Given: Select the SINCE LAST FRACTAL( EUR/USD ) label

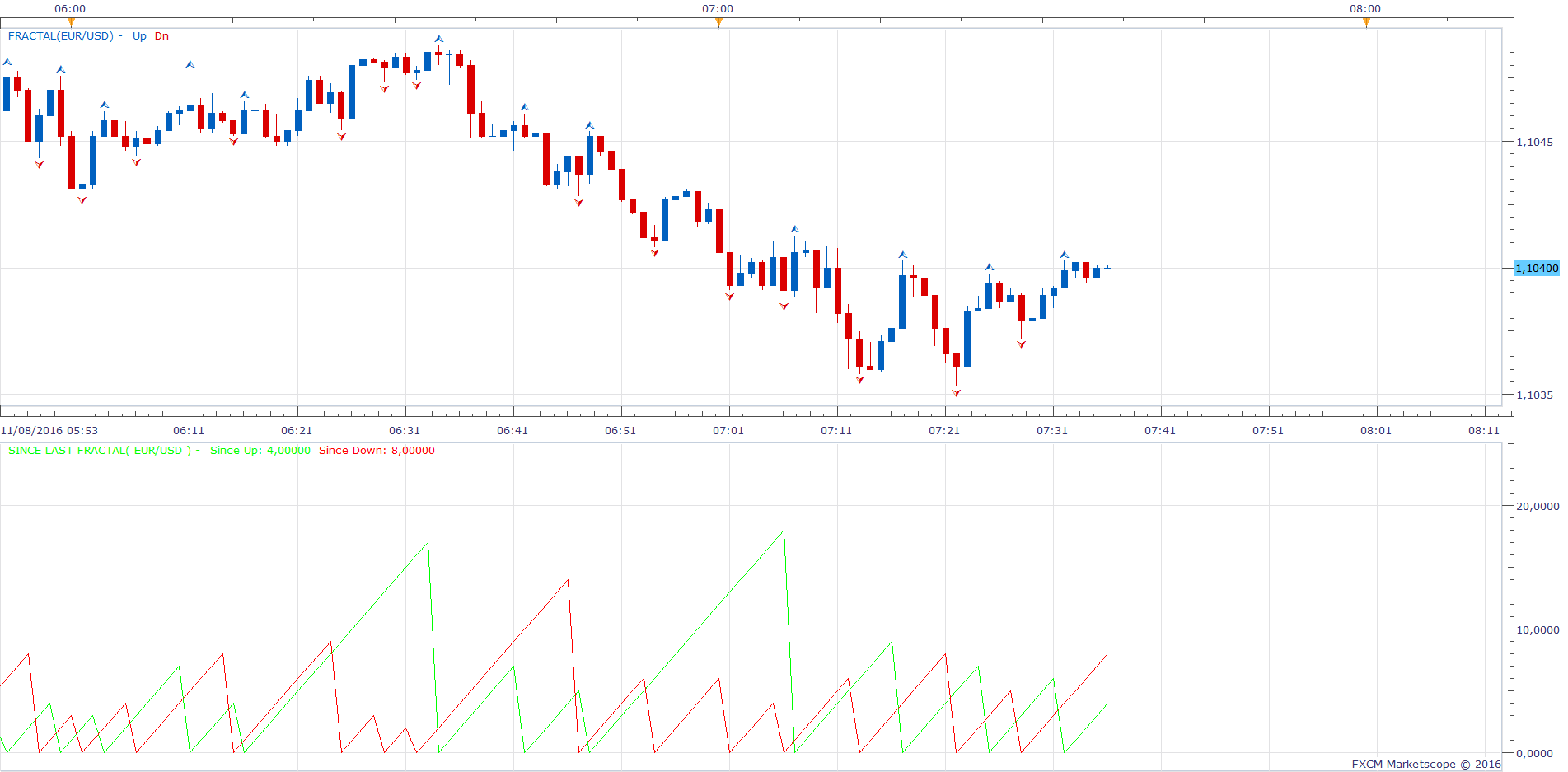Looking at the screenshot, I should tap(100, 450).
